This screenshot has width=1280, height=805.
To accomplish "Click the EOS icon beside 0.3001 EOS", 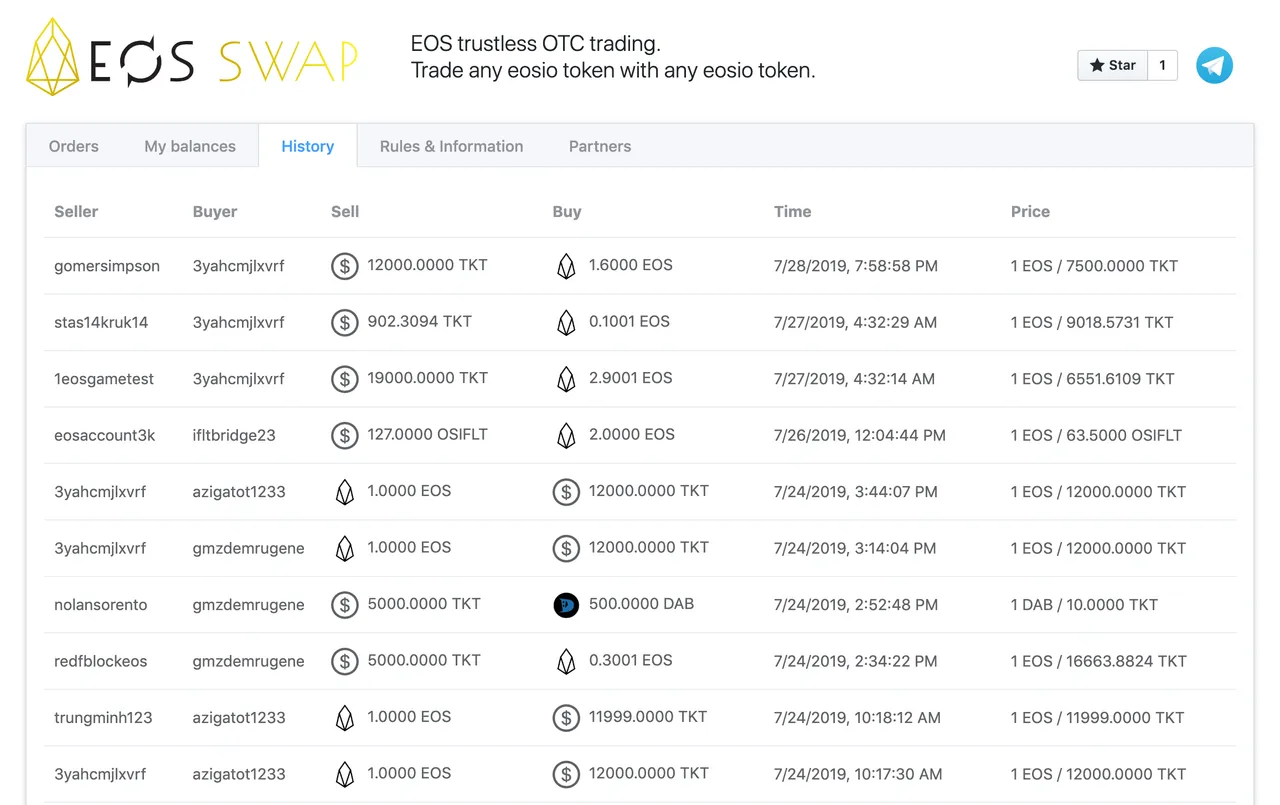I will tap(566, 661).
